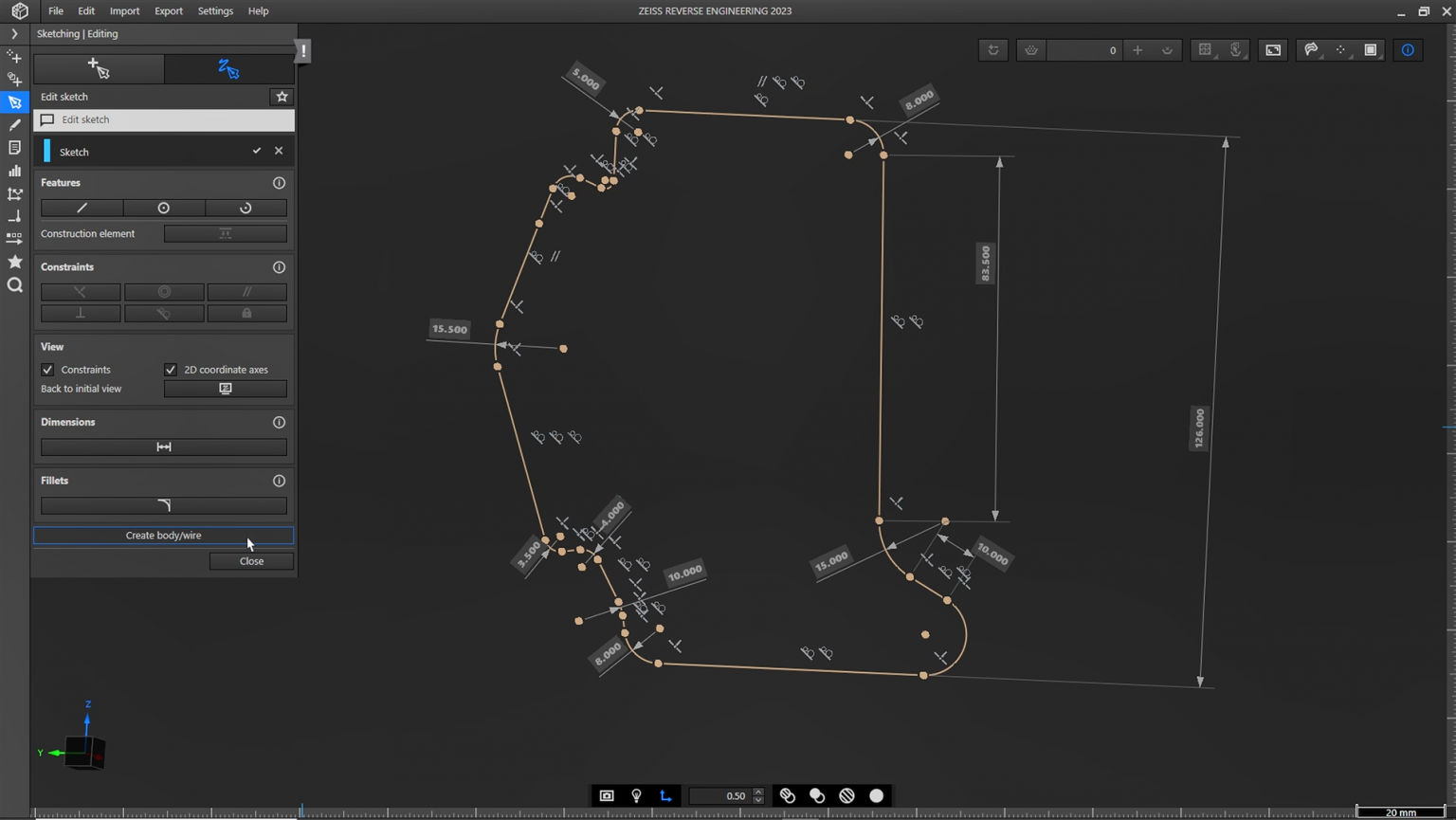
Task: Open the magnifier tool in the left sidebar
Action: pyautogui.click(x=14, y=285)
